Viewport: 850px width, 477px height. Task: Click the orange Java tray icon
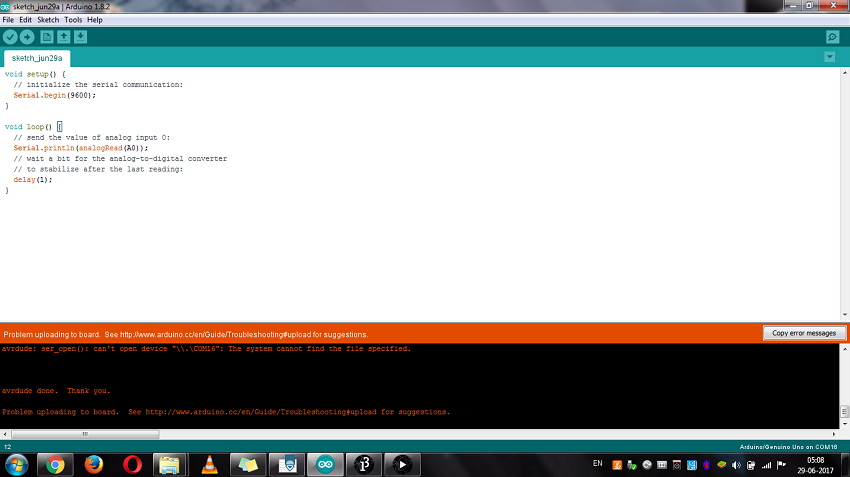pos(617,465)
